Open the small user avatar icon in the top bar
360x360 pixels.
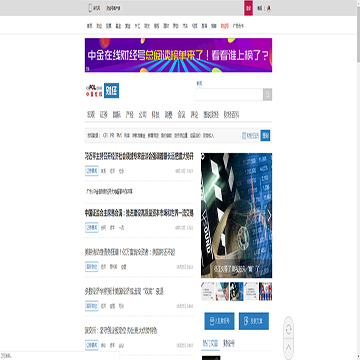point(269,8)
